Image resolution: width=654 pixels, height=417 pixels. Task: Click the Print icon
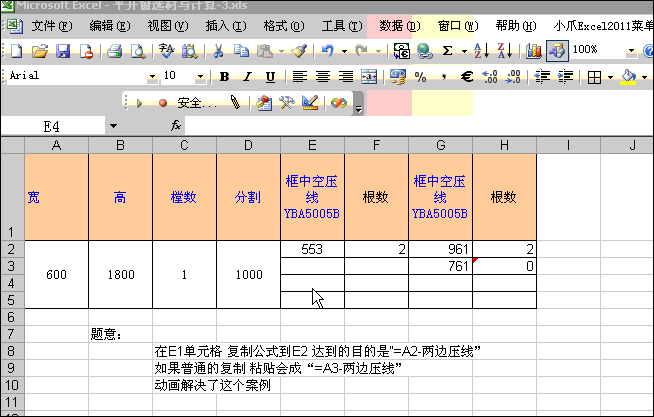point(115,50)
